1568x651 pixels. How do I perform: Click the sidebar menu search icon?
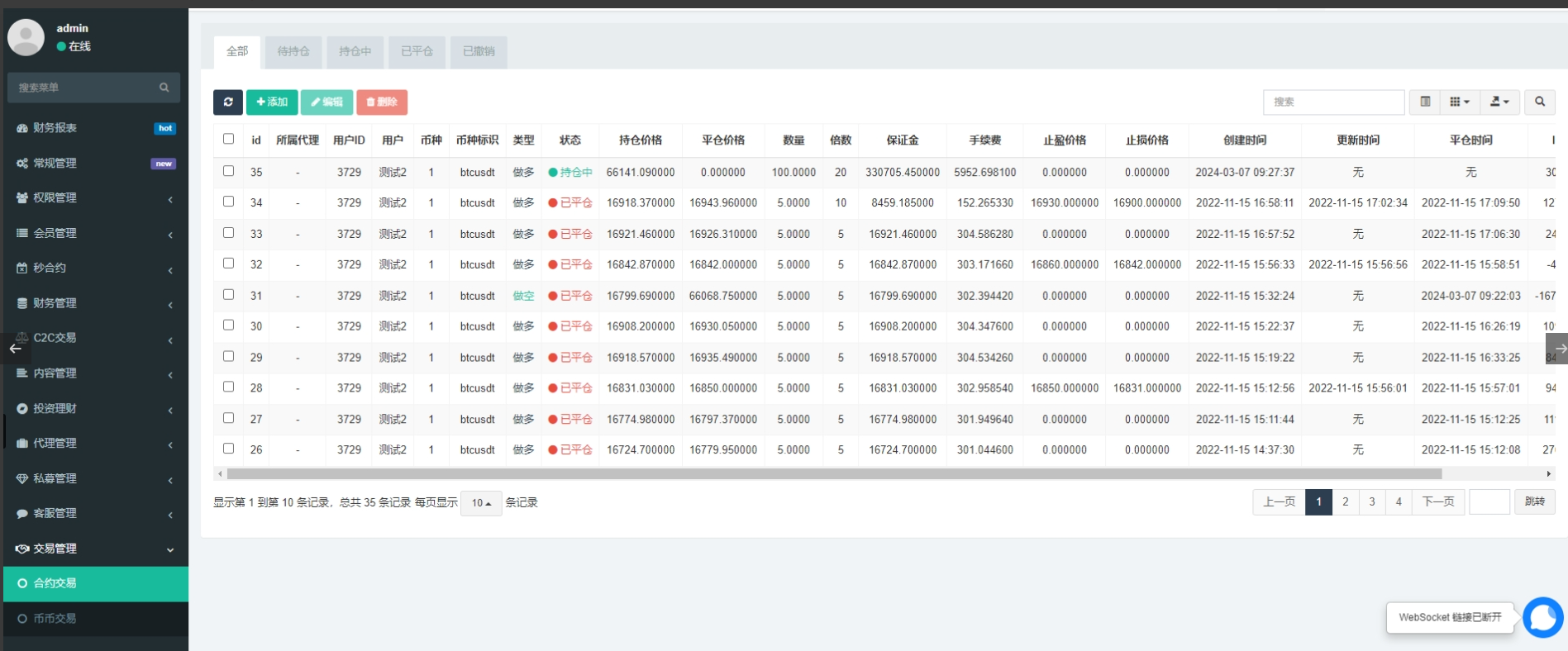tap(164, 88)
